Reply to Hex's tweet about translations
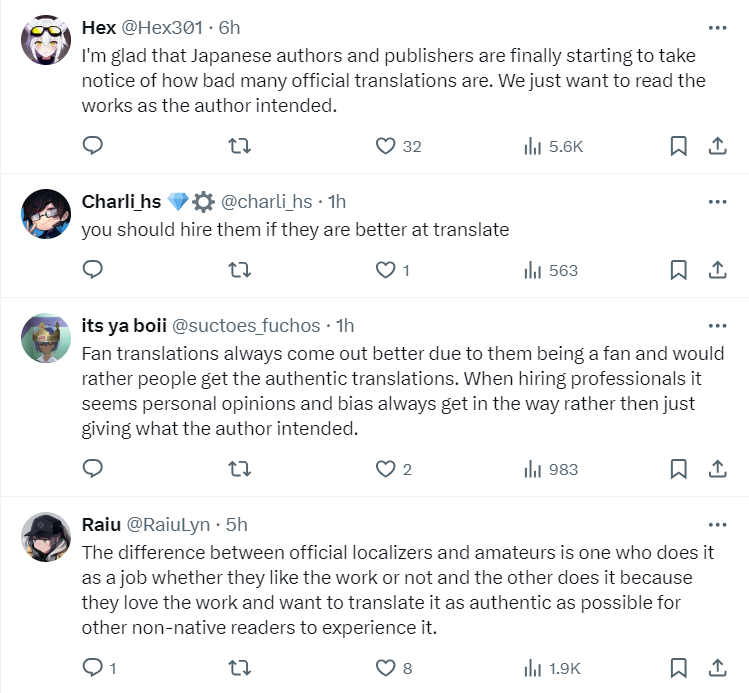The width and height of the screenshot is (749, 693). coord(93,146)
